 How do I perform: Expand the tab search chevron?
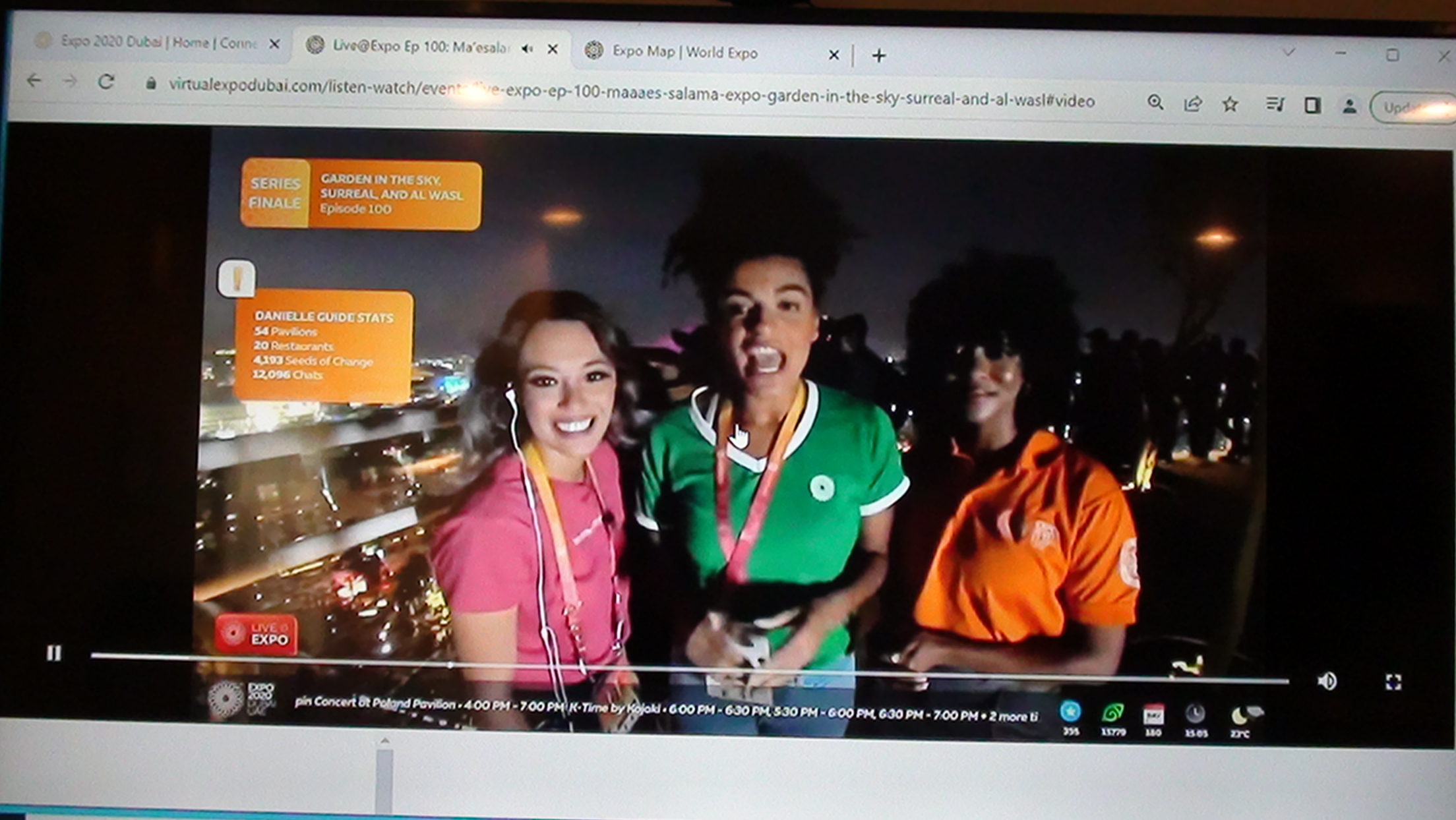(x=1289, y=52)
